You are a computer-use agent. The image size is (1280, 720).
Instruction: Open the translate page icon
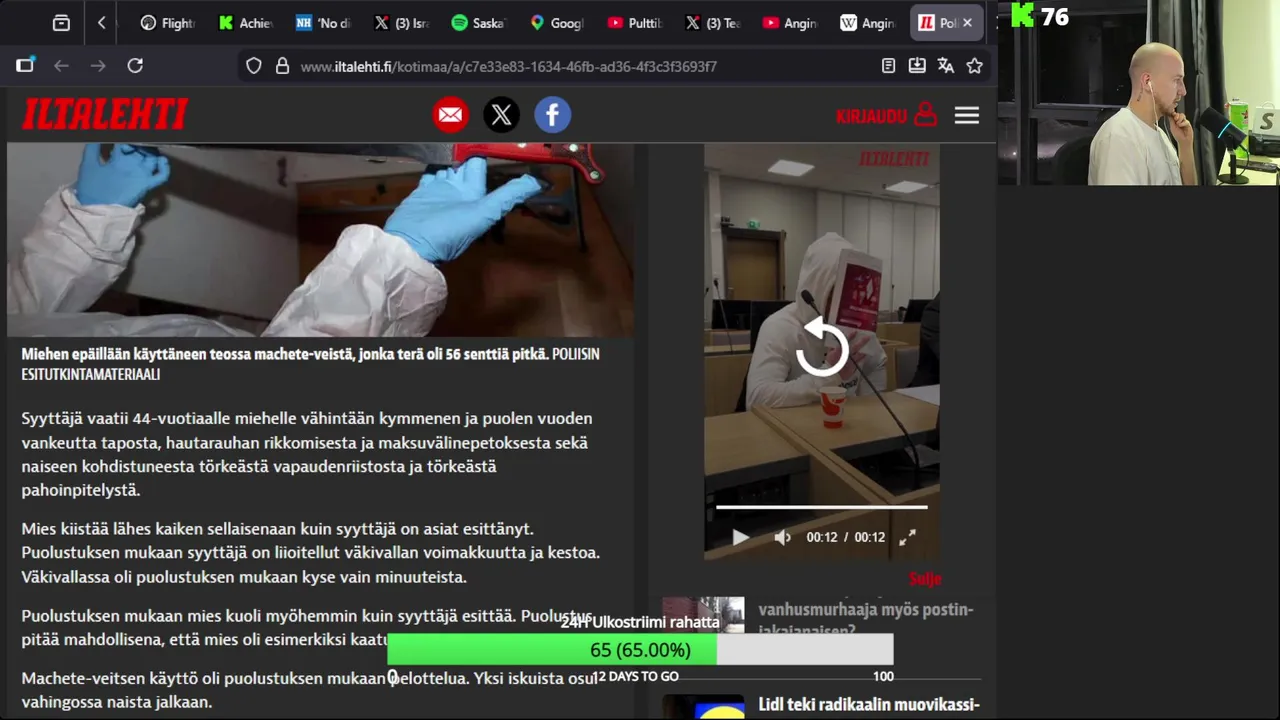tap(946, 66)
